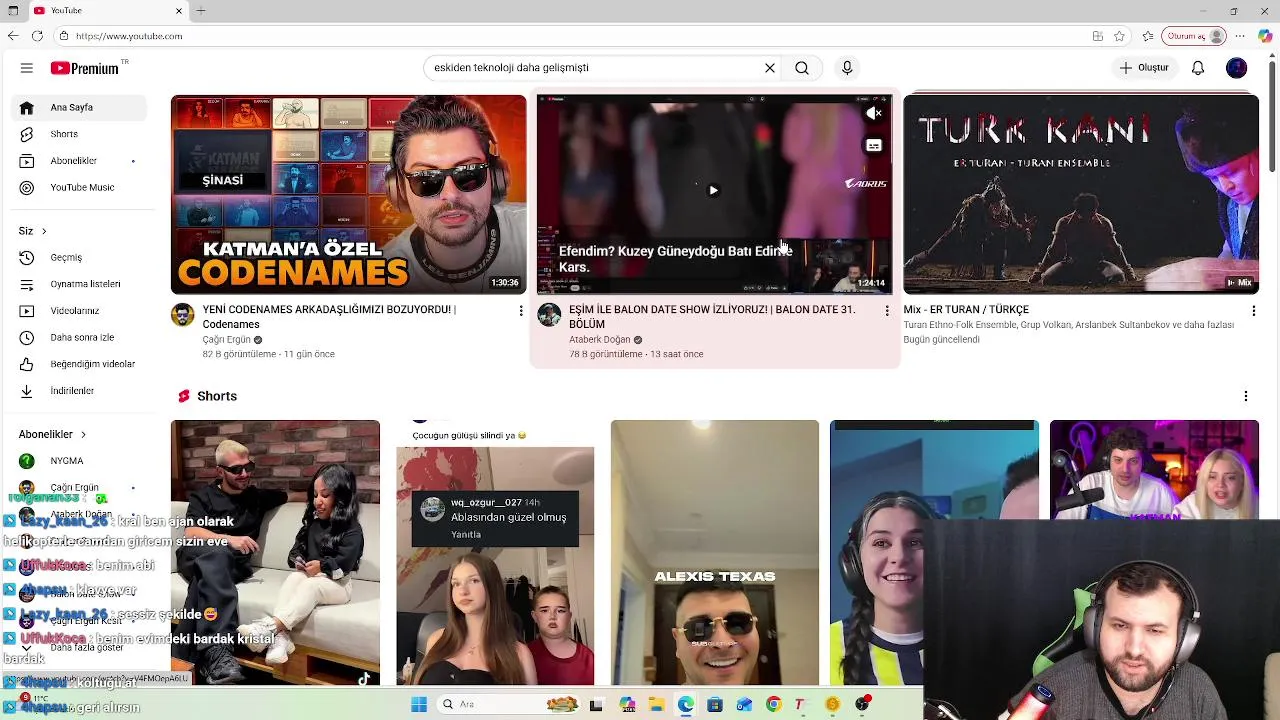Reload the page with the refresh icon
This screenshot has width=1280, height=720.
click(37, 36)
